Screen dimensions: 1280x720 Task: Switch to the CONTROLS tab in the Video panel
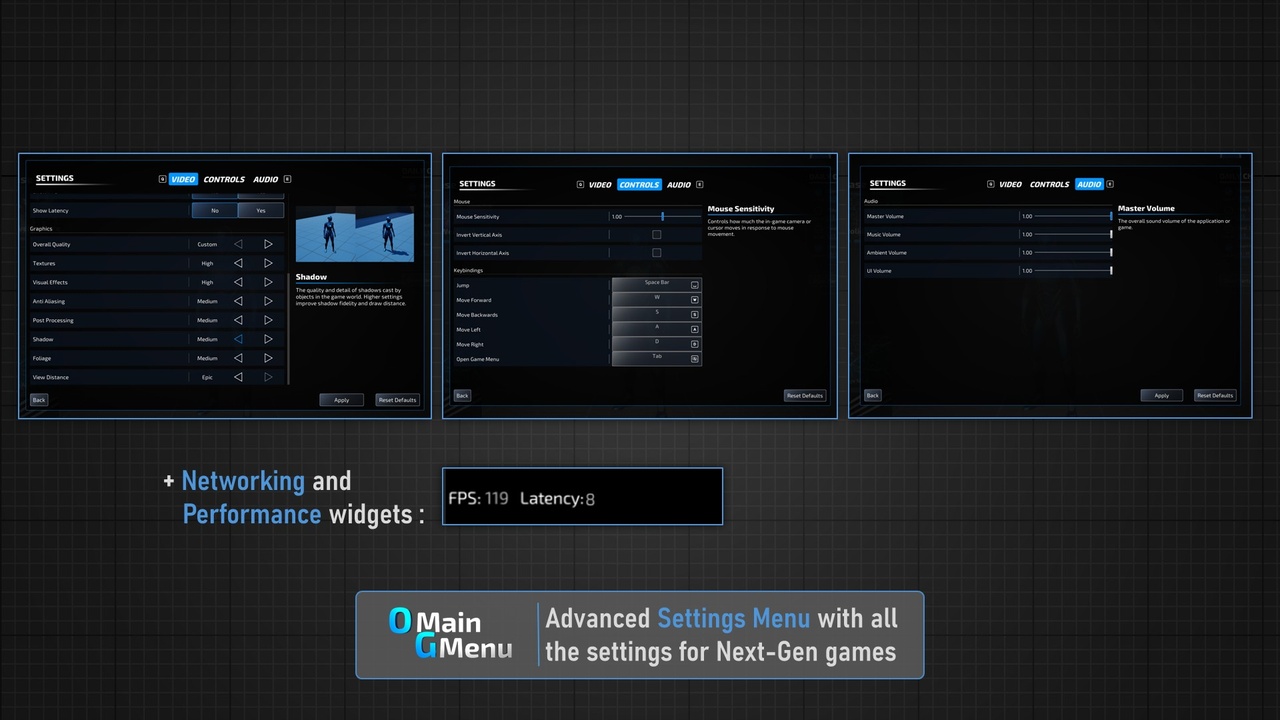[x=224, y=179]
